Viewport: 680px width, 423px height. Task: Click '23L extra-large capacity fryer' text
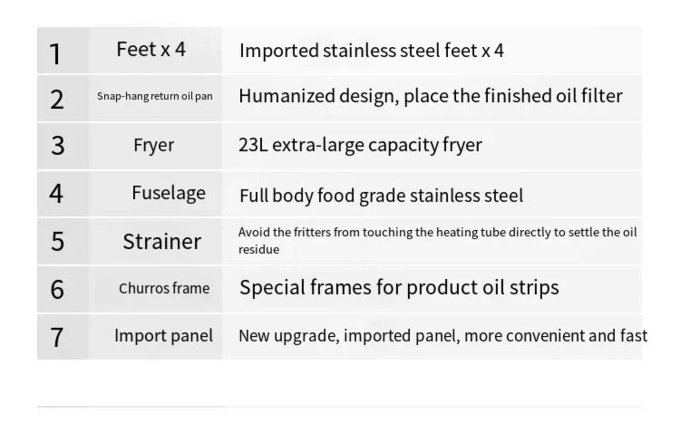[x=360, y=145]
